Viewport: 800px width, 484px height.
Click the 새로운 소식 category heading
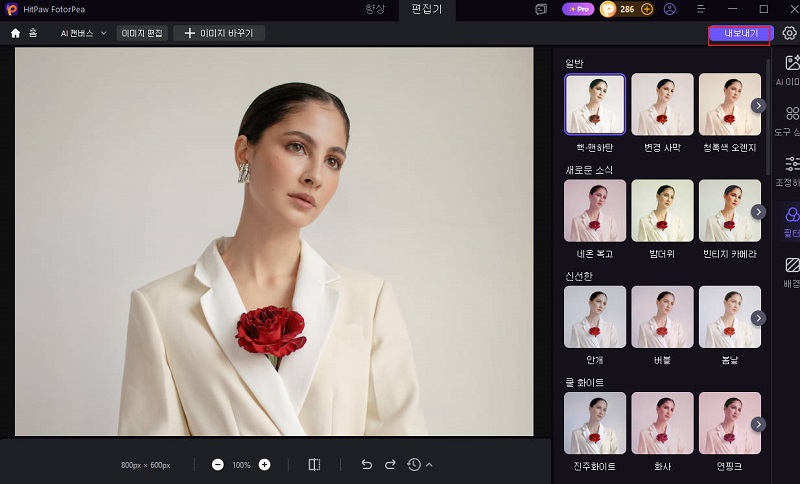(589, 170)
